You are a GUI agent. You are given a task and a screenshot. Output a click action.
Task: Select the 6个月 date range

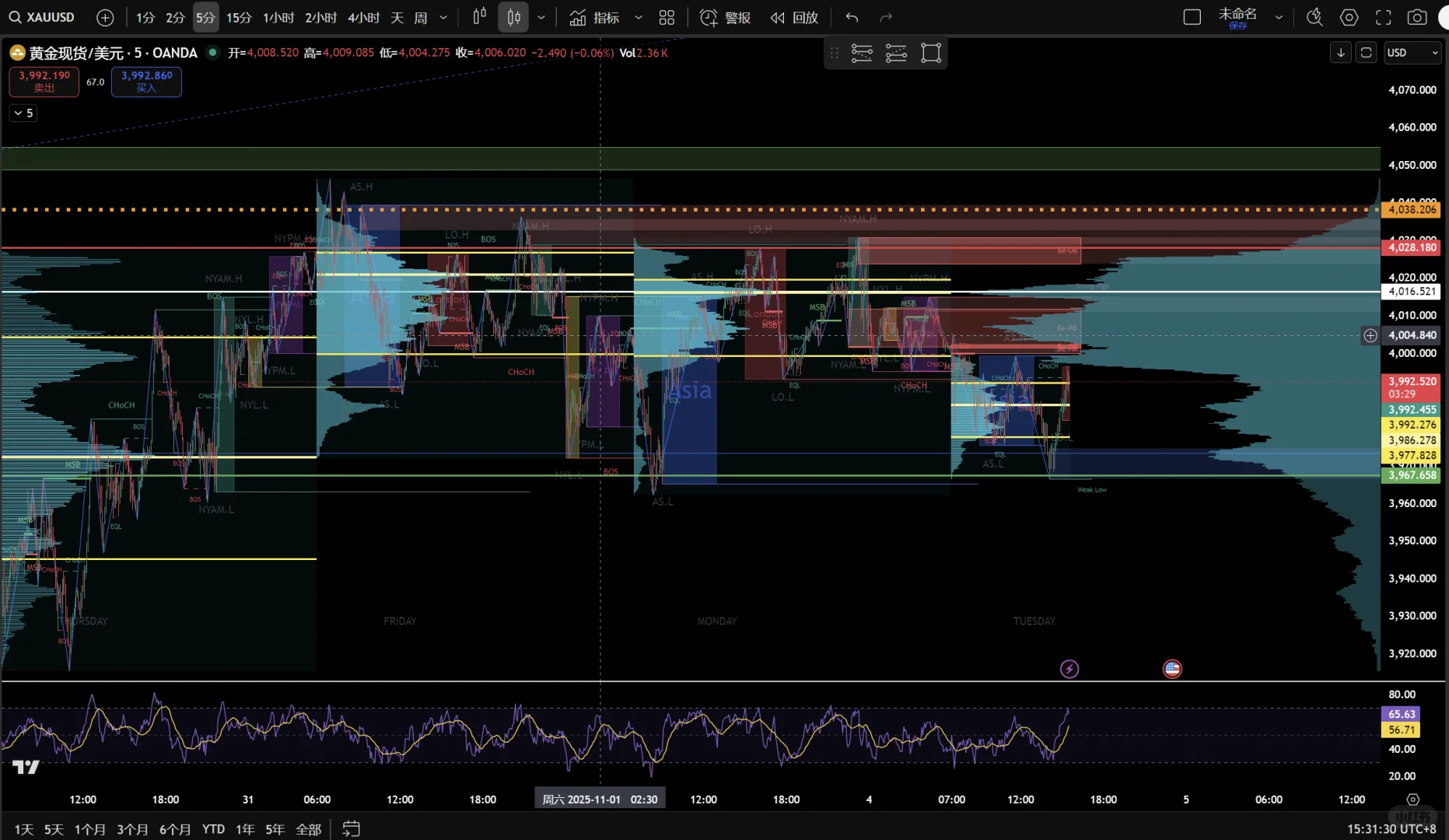[175, 829]
